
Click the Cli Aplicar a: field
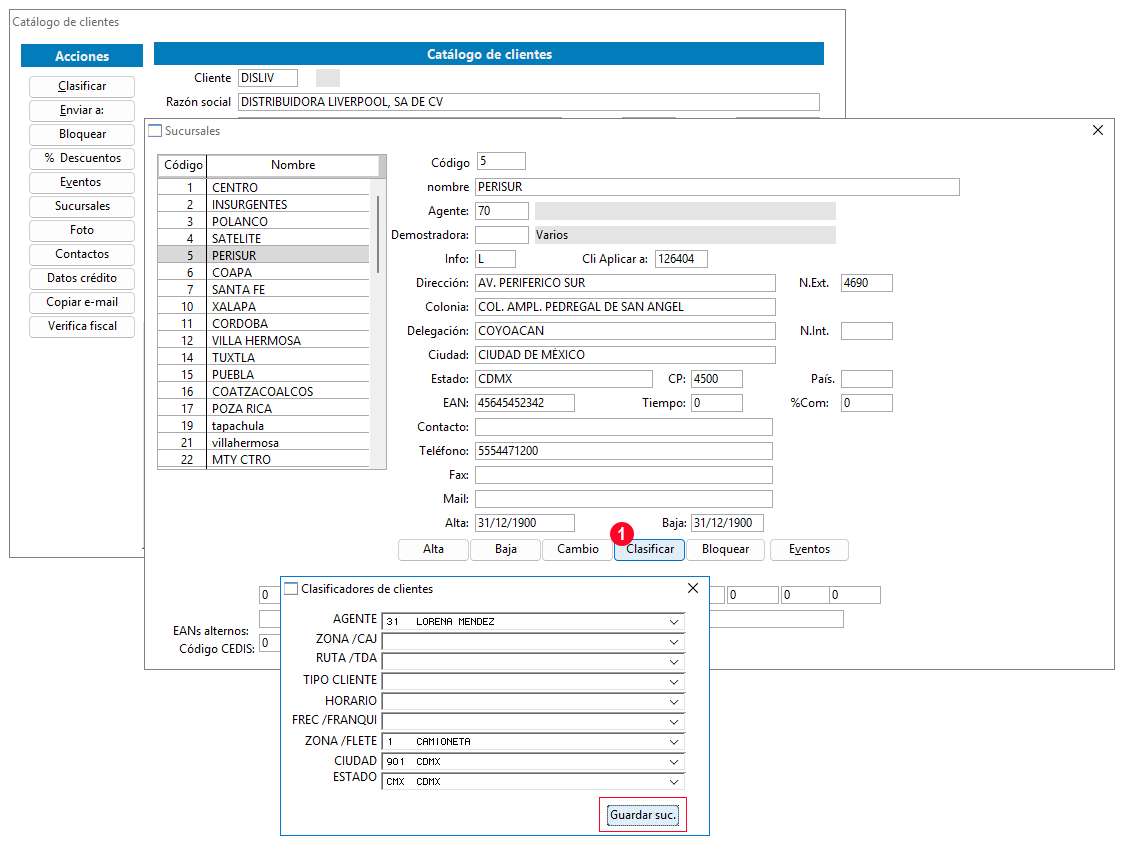[x=681, y=259]
